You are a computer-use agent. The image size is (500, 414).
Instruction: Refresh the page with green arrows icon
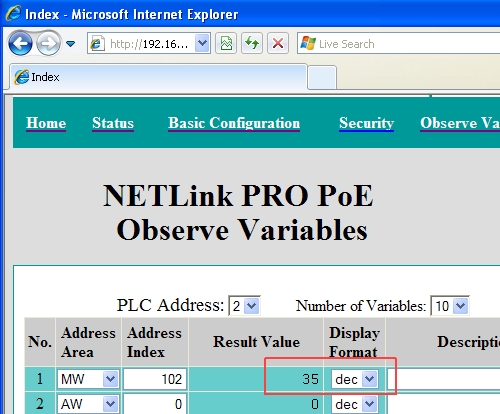point(252,43)
